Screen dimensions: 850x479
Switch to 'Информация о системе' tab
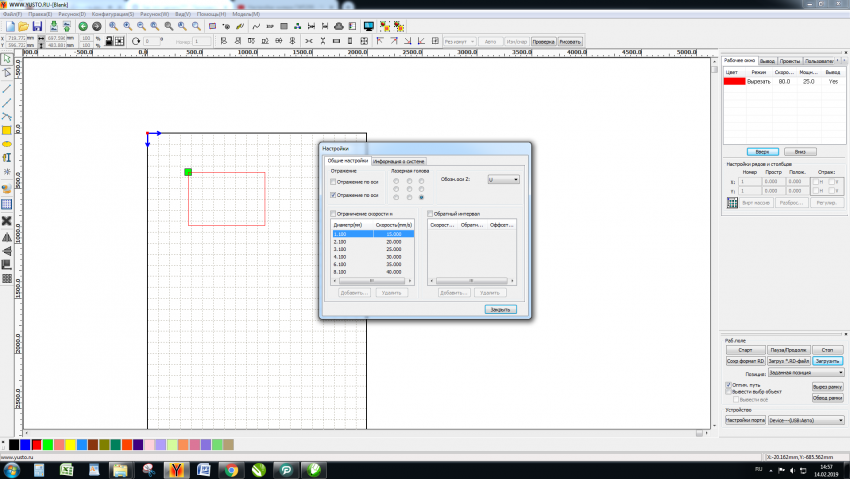399,161
